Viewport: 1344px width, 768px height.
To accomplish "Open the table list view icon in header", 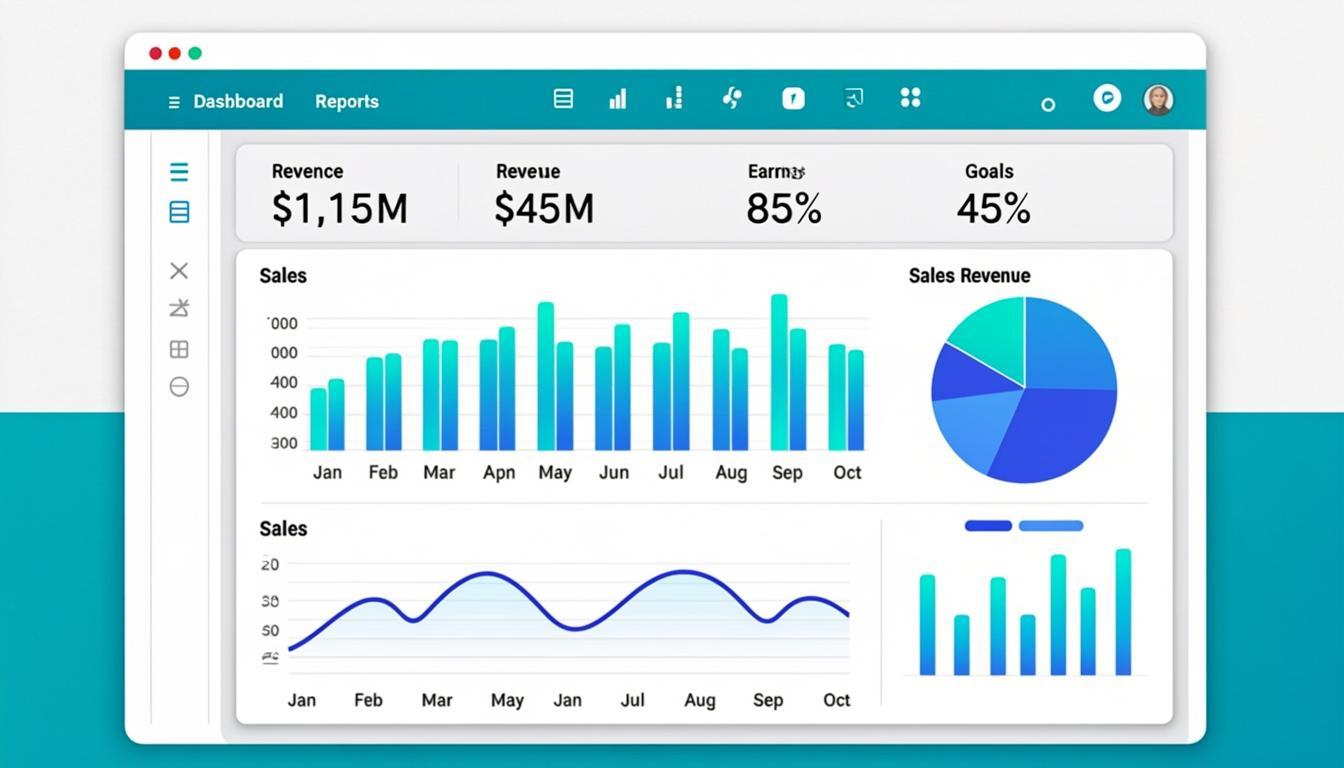I will pyautogui.click(x=563, y=98).
